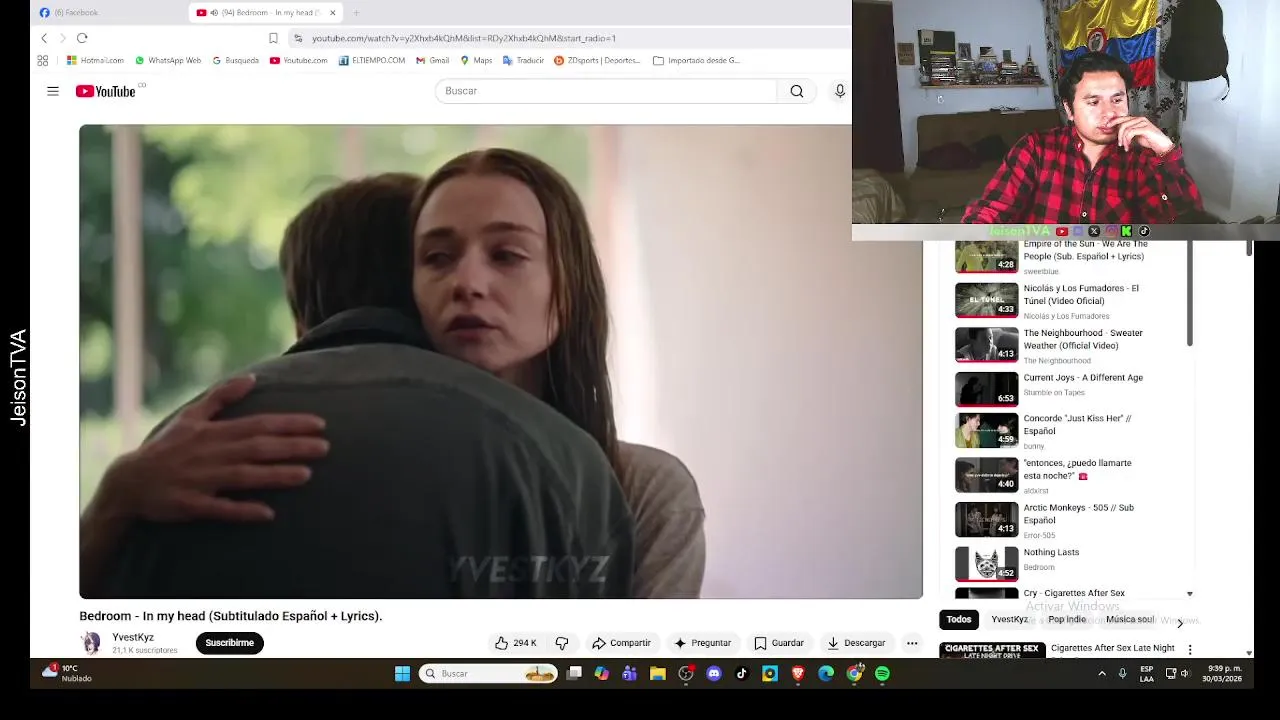Bookmark this page using the bookmark icon
Screen dimensions: 1280x720
(273, 38)
